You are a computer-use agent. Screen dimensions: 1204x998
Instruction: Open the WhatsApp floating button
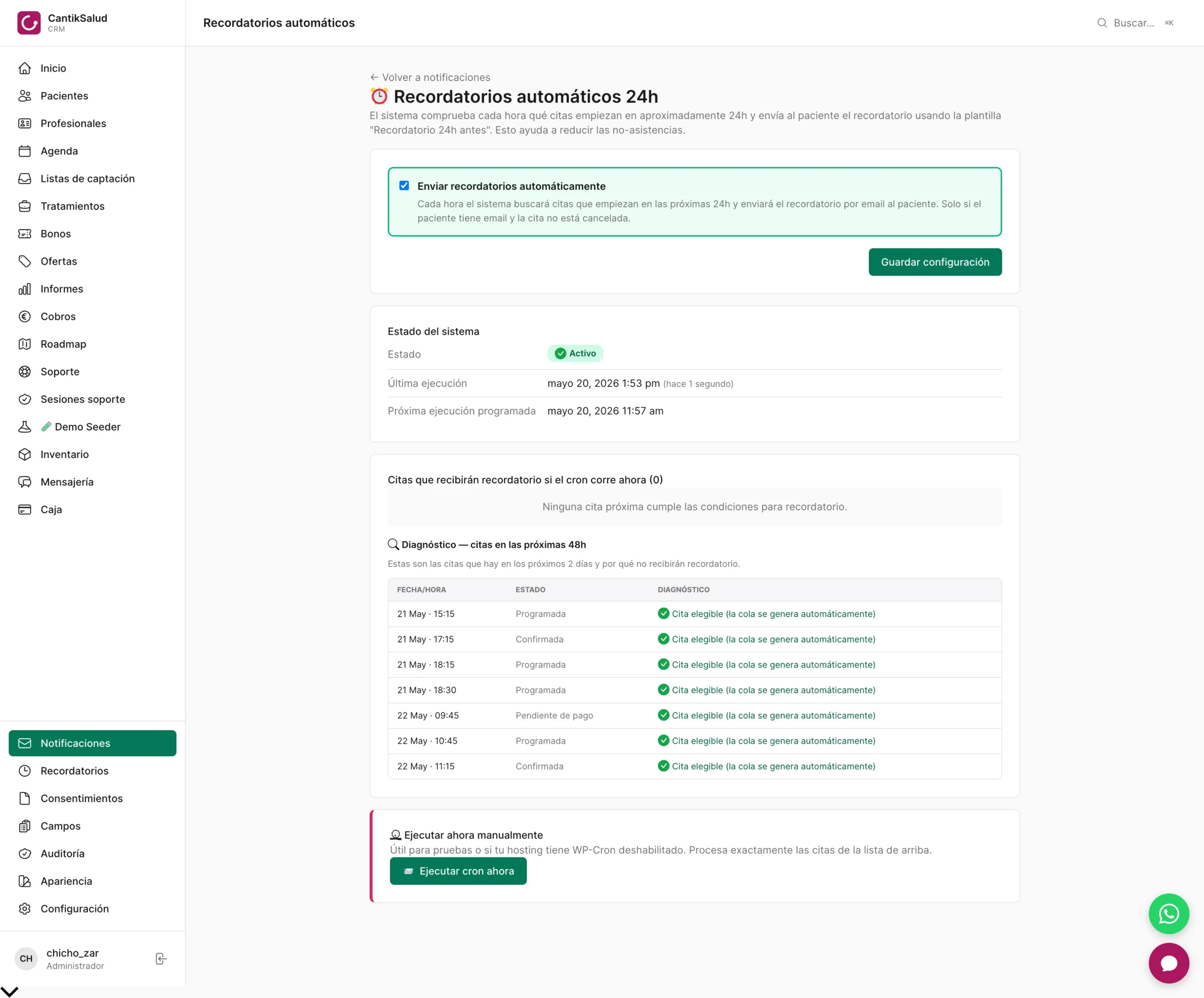tap(1168, 913)
